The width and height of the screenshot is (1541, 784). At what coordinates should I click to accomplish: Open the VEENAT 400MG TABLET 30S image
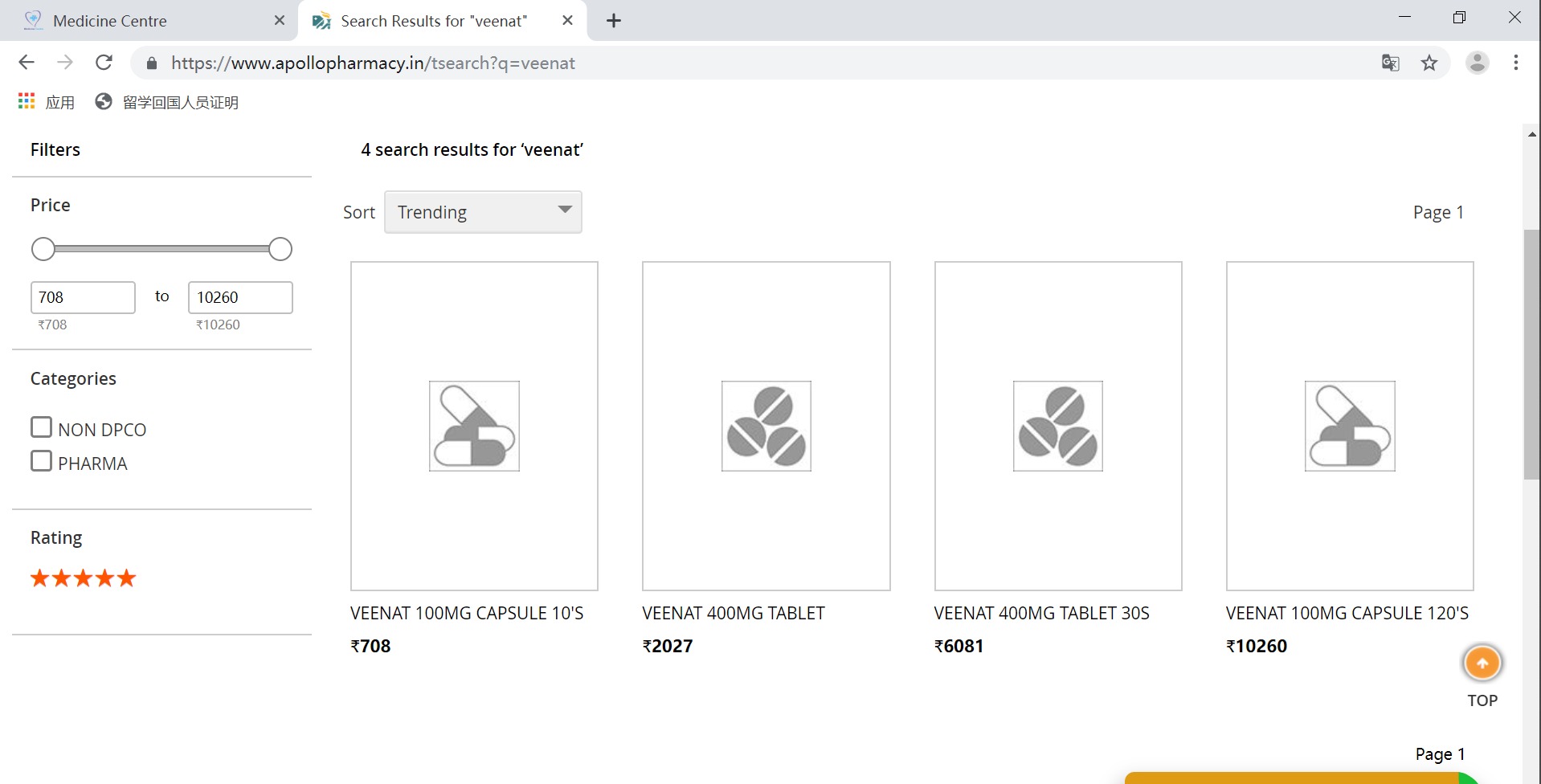(x=1058, y=426)
